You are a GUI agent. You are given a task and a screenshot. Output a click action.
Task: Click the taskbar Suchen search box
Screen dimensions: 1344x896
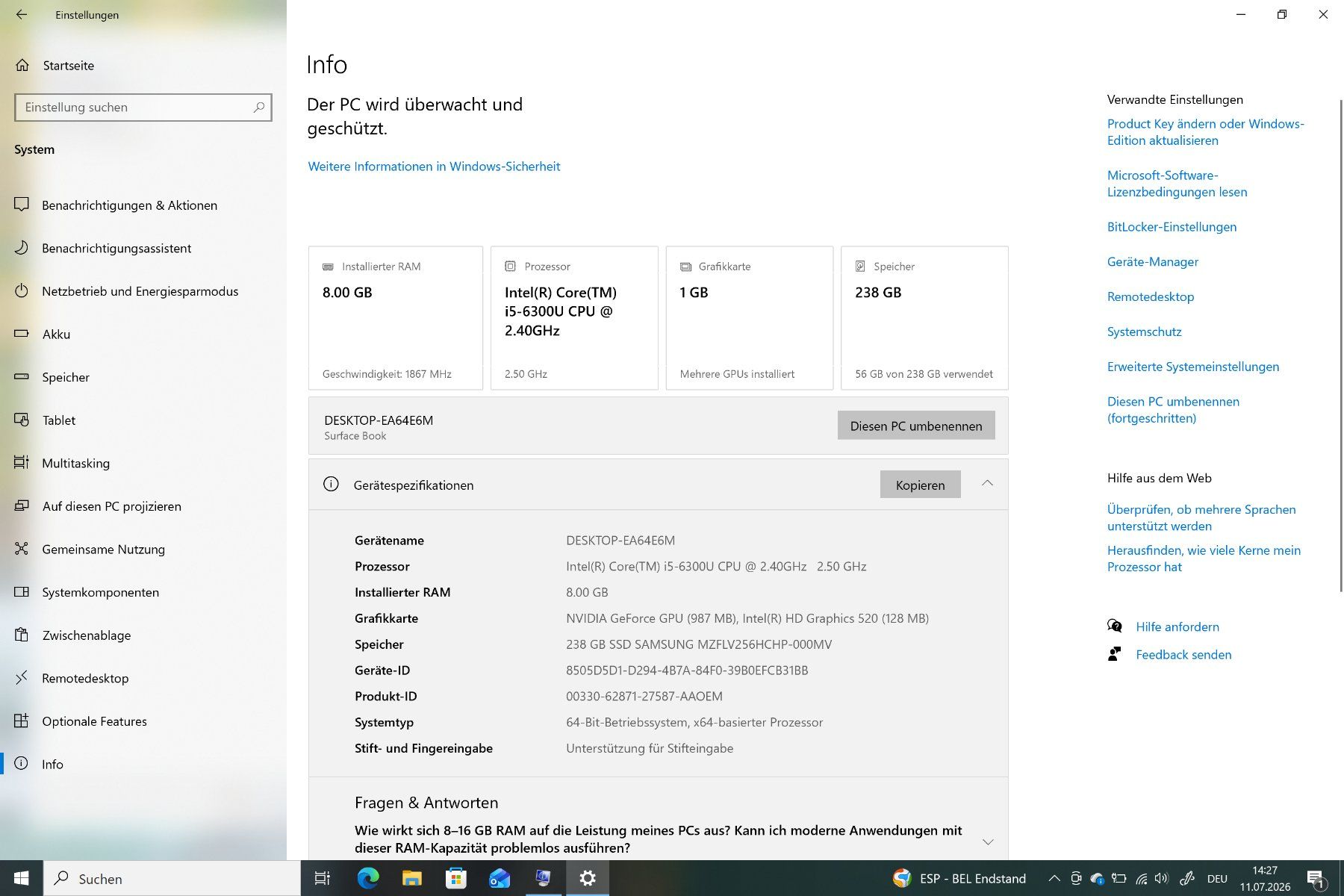click(172, 878)
